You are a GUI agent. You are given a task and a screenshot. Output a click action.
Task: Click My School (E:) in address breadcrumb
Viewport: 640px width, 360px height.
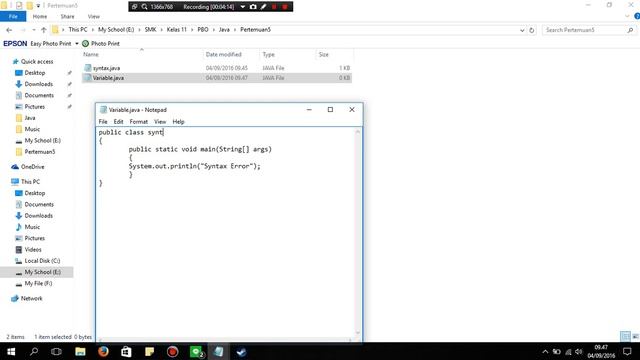coord(116,29)
